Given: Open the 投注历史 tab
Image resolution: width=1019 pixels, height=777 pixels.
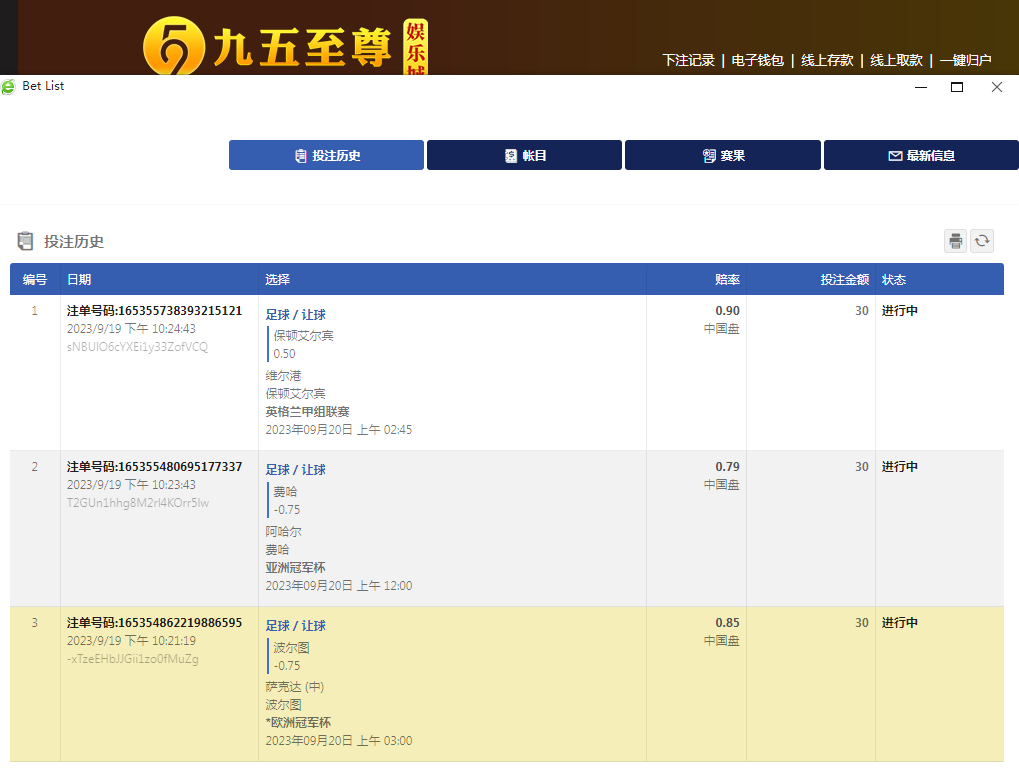Looking at the screenshot, I should click(326, 156).
